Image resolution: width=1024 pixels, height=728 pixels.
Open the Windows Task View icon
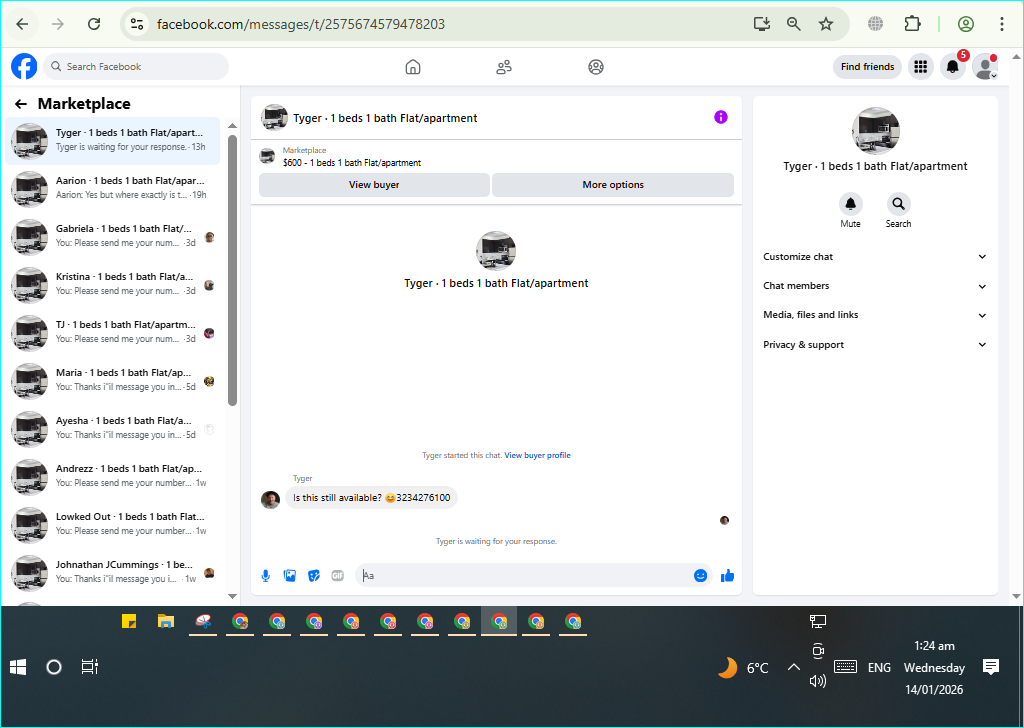click(89, 667)
